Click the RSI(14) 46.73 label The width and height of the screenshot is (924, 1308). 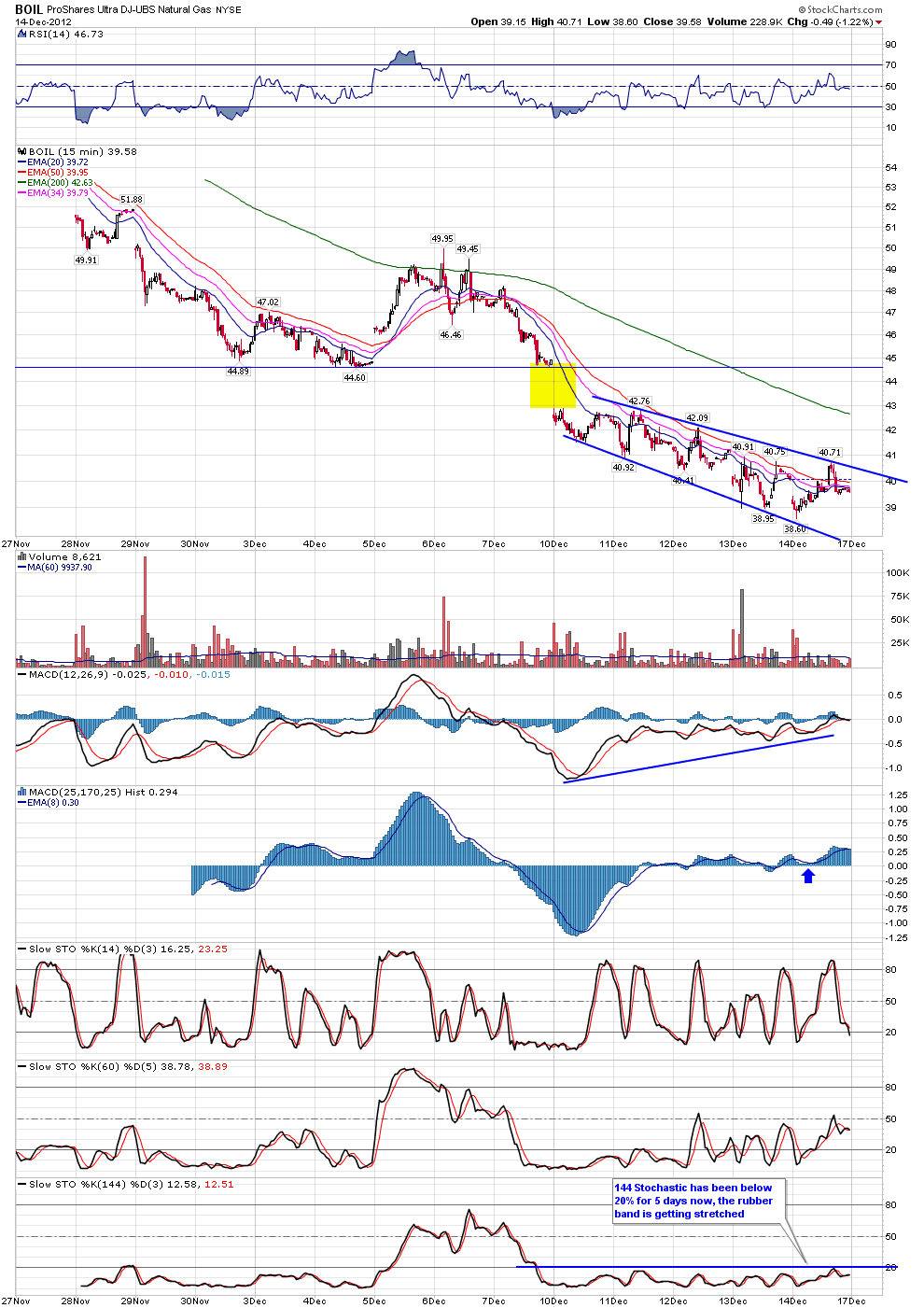click(x=66, y=34)
